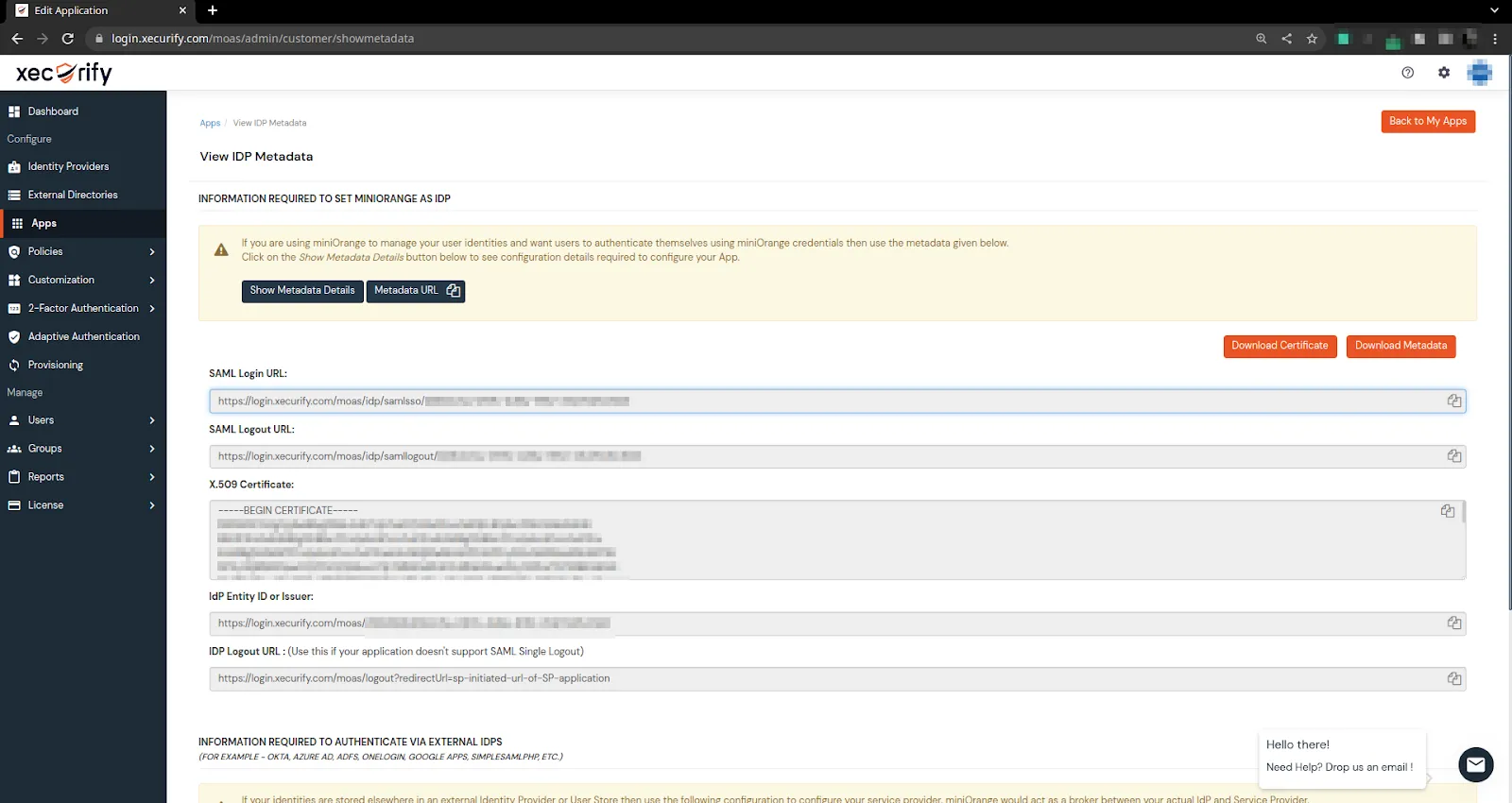Copy the IdP Entity ID value

(x=1454, y=624)
